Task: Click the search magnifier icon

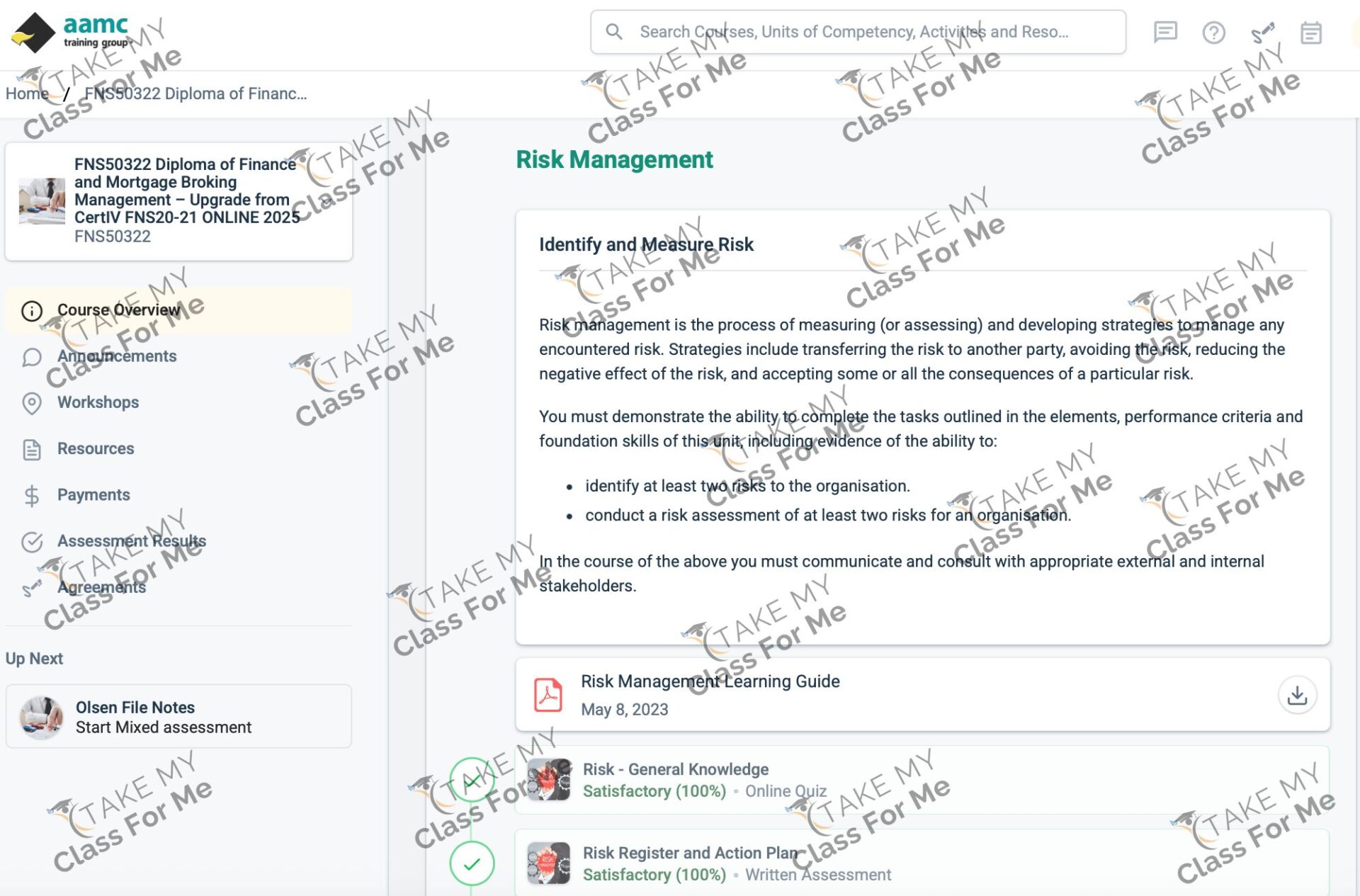Action: [614, 32]
